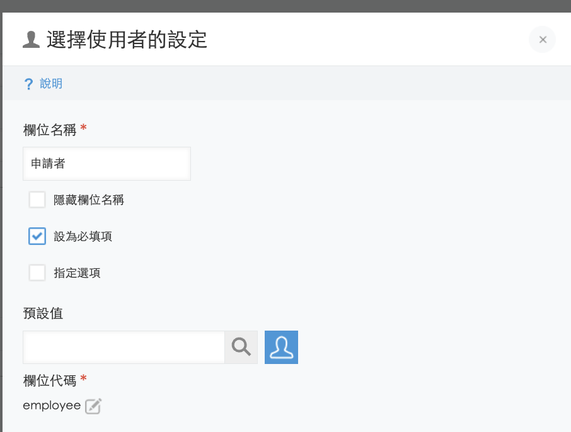Select the employee field code text
Screen dimensions: 571x432
[52, 405]
